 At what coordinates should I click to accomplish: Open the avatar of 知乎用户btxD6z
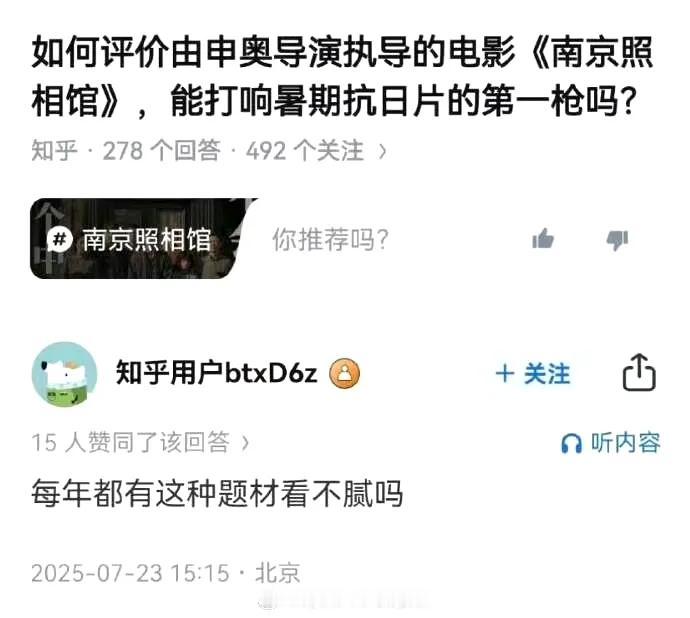(x=64, y=374)
